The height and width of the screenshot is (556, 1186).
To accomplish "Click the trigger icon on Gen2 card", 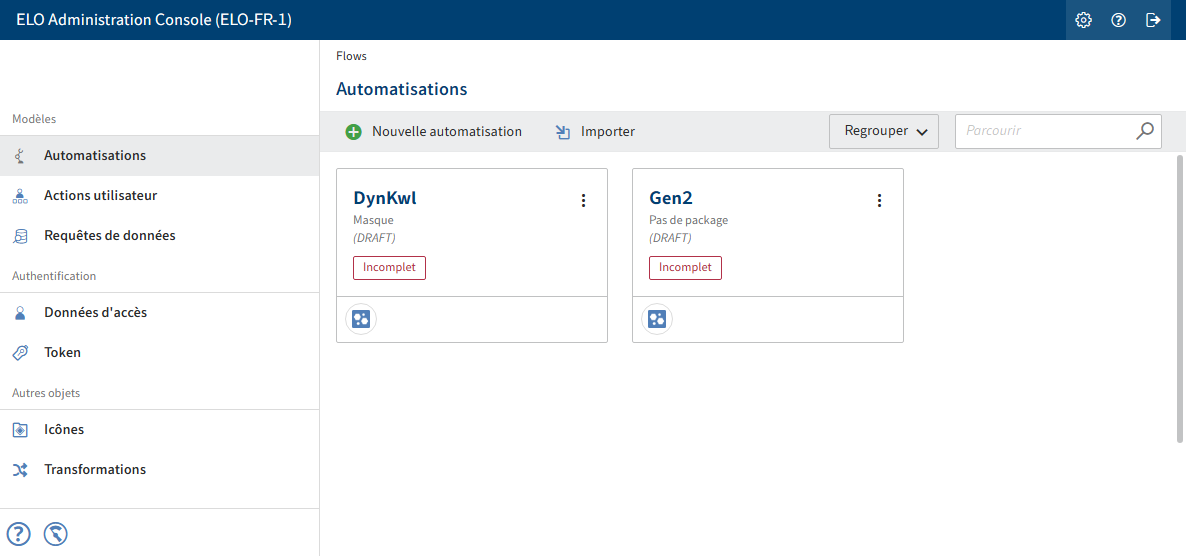I will pos(657,319).
